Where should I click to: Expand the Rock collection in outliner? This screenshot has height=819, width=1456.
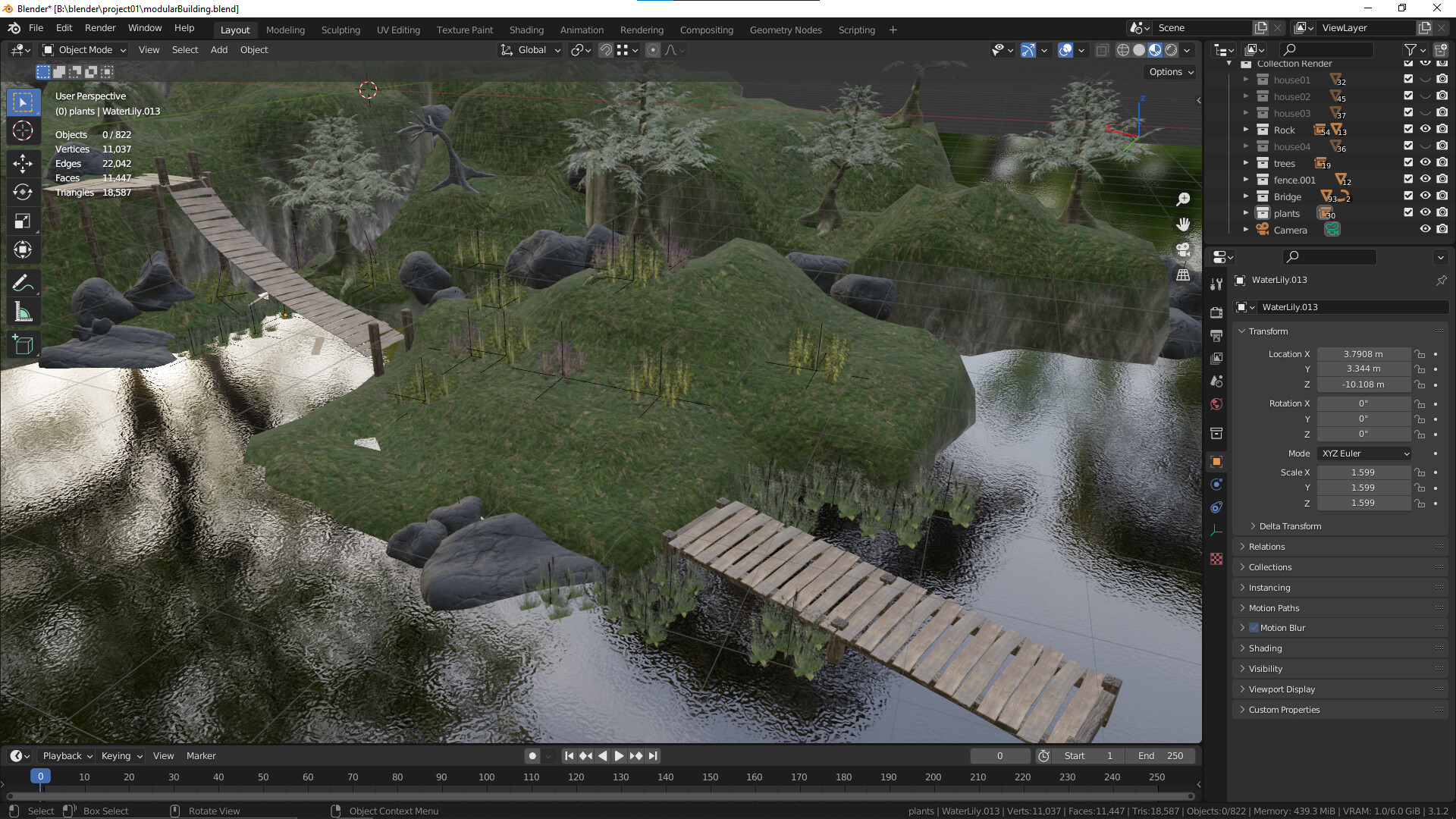click(1245, 130)
